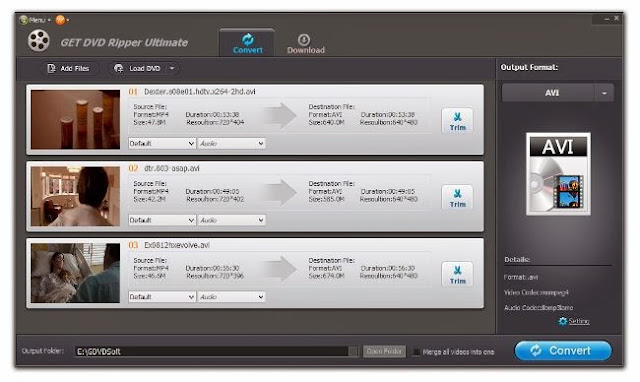Click the conversion arrow in first row
The image size is (640, 382).
tap(280, 115)
